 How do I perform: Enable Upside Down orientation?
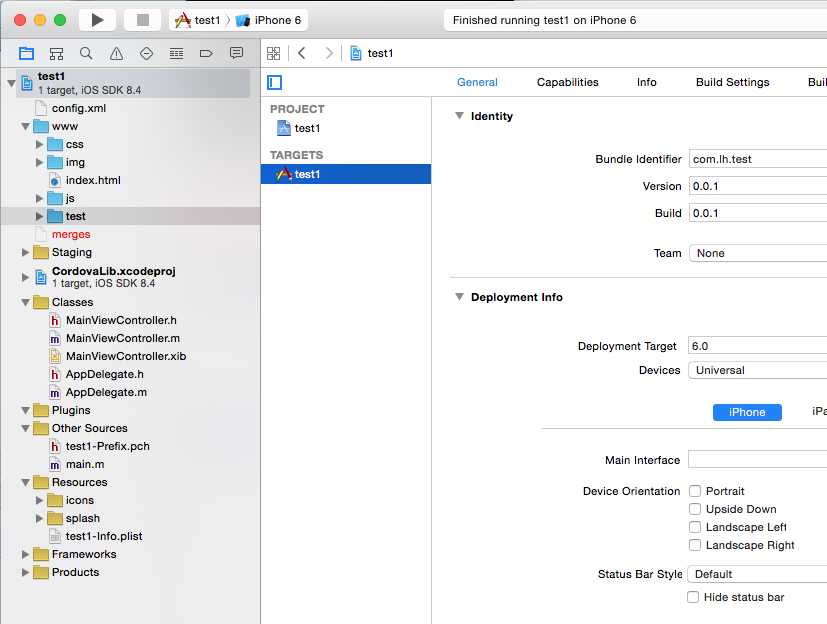coord(695,509)
